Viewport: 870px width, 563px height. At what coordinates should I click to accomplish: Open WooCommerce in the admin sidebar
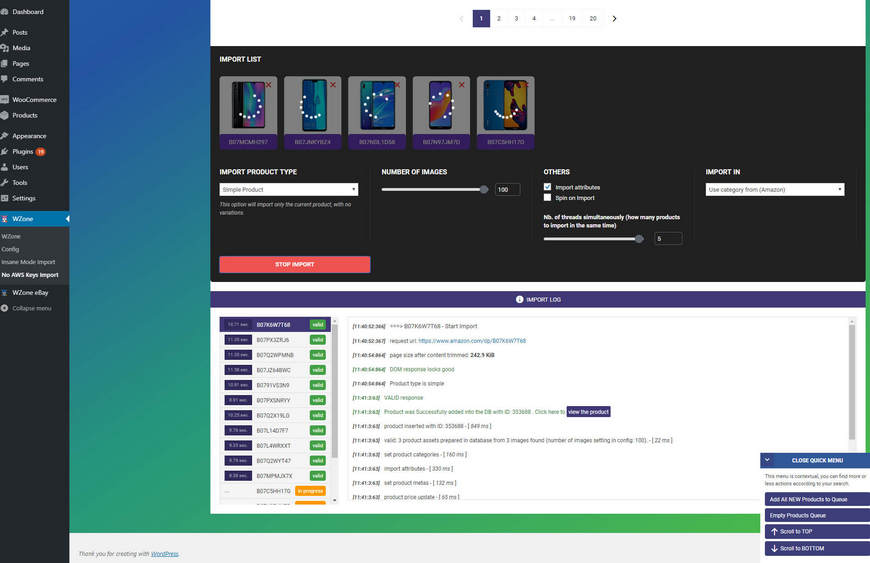pos(32,100)
